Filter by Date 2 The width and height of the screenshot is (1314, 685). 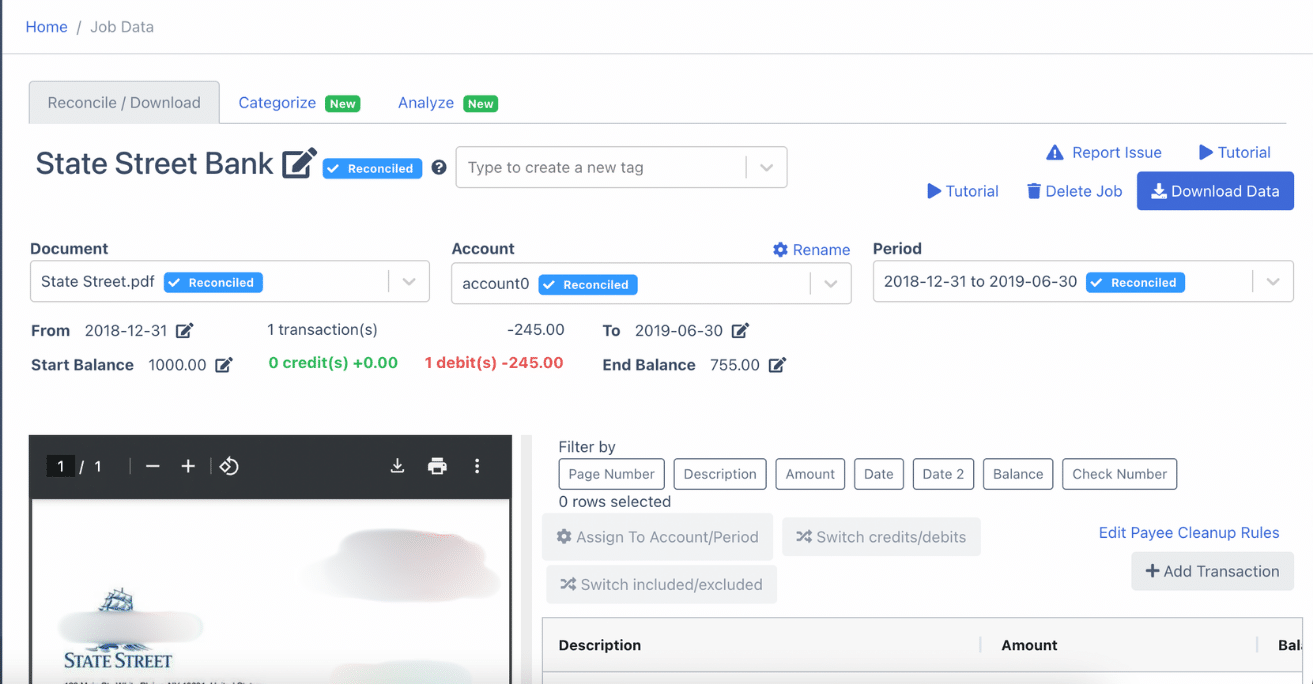click(x=943, y=474)
